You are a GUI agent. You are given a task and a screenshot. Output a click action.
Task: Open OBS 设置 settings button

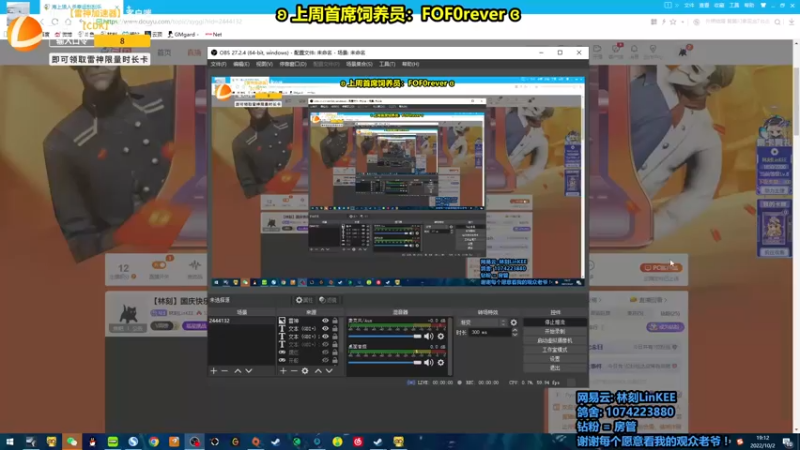coord(555,359)
